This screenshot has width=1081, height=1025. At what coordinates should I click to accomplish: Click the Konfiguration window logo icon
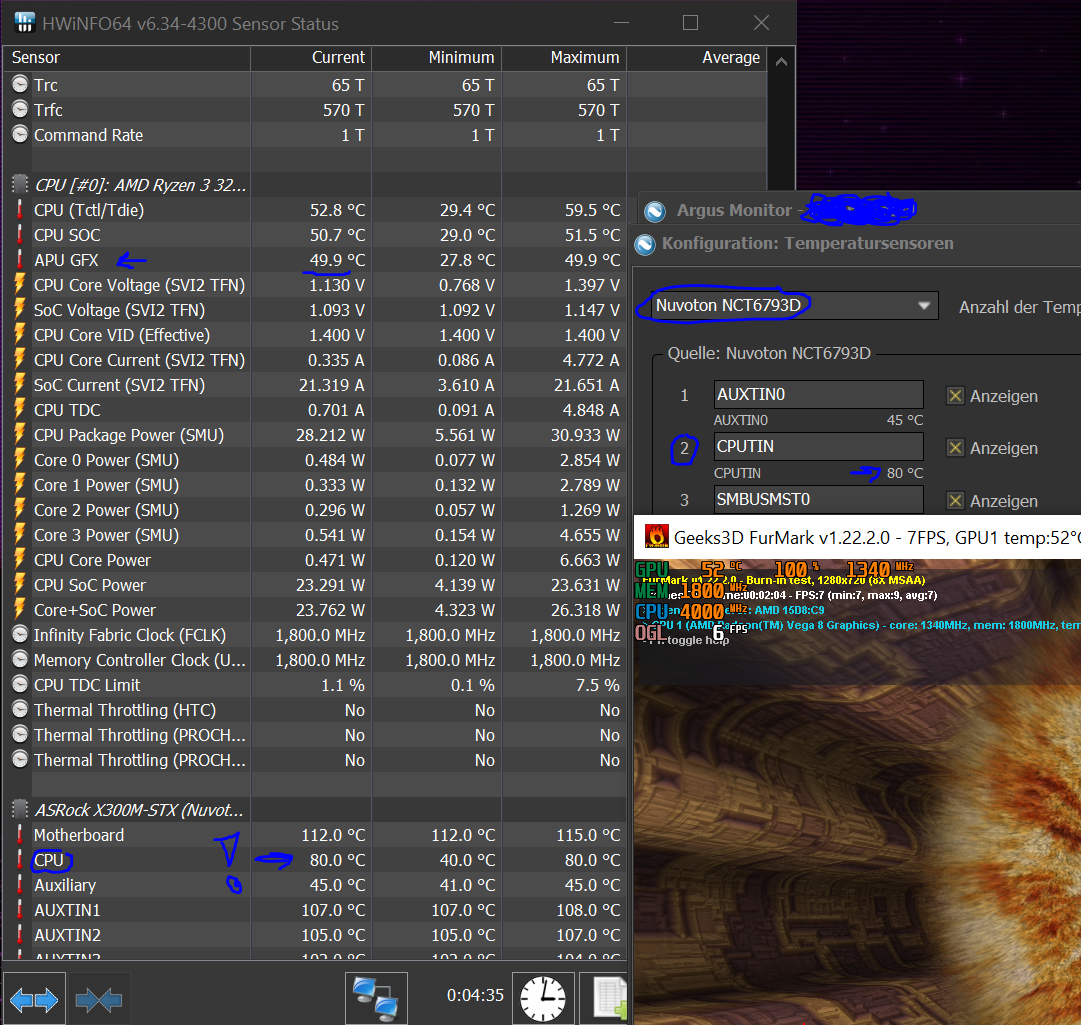(645, 244)
